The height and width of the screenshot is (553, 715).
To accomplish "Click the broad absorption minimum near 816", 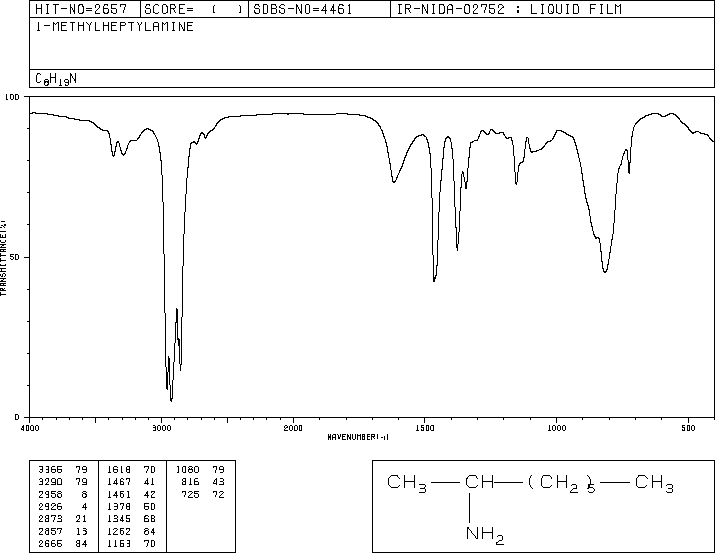I will tap(605, 271).
